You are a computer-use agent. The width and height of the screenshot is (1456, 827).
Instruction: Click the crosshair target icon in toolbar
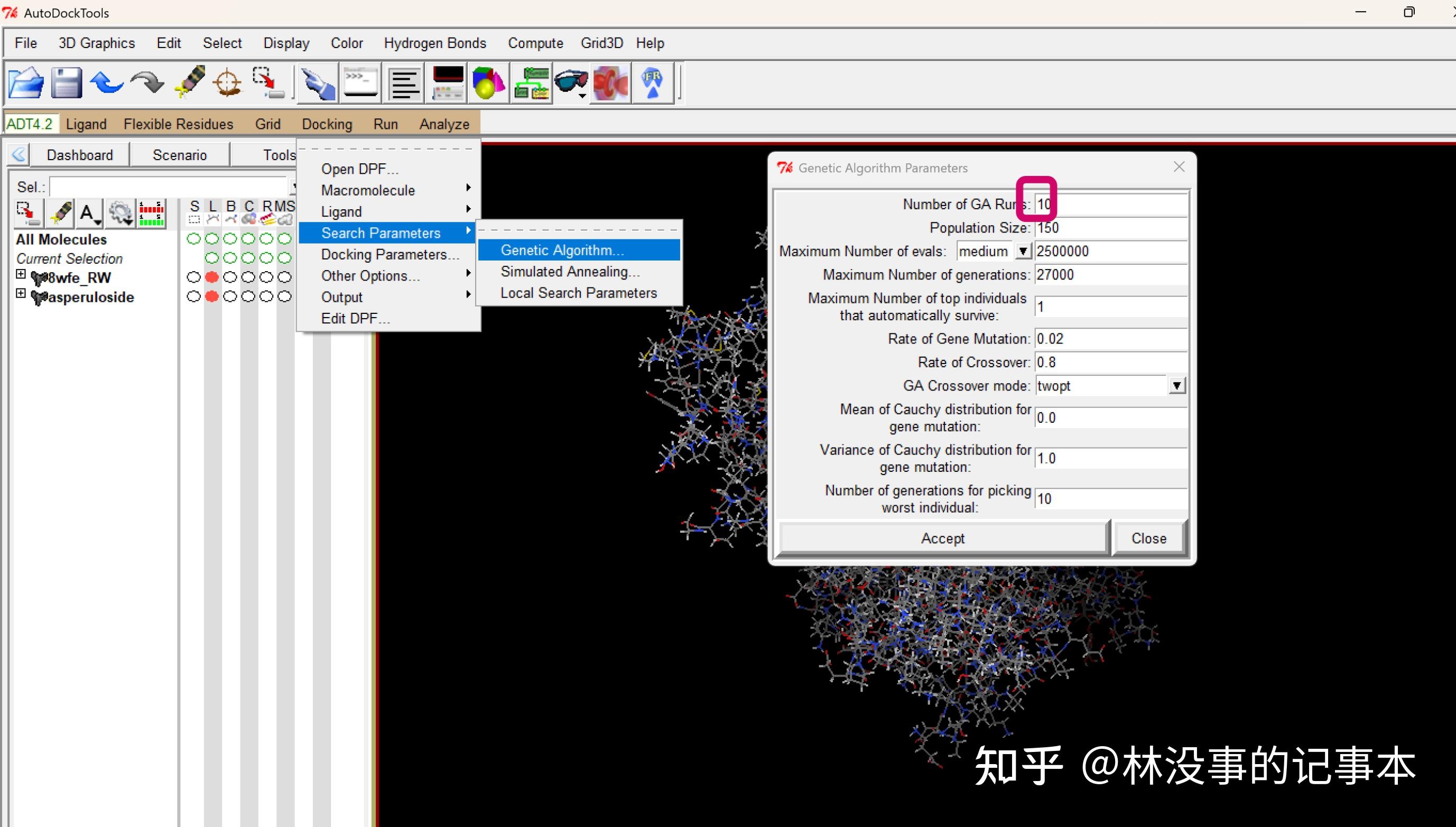coord(227,83)
